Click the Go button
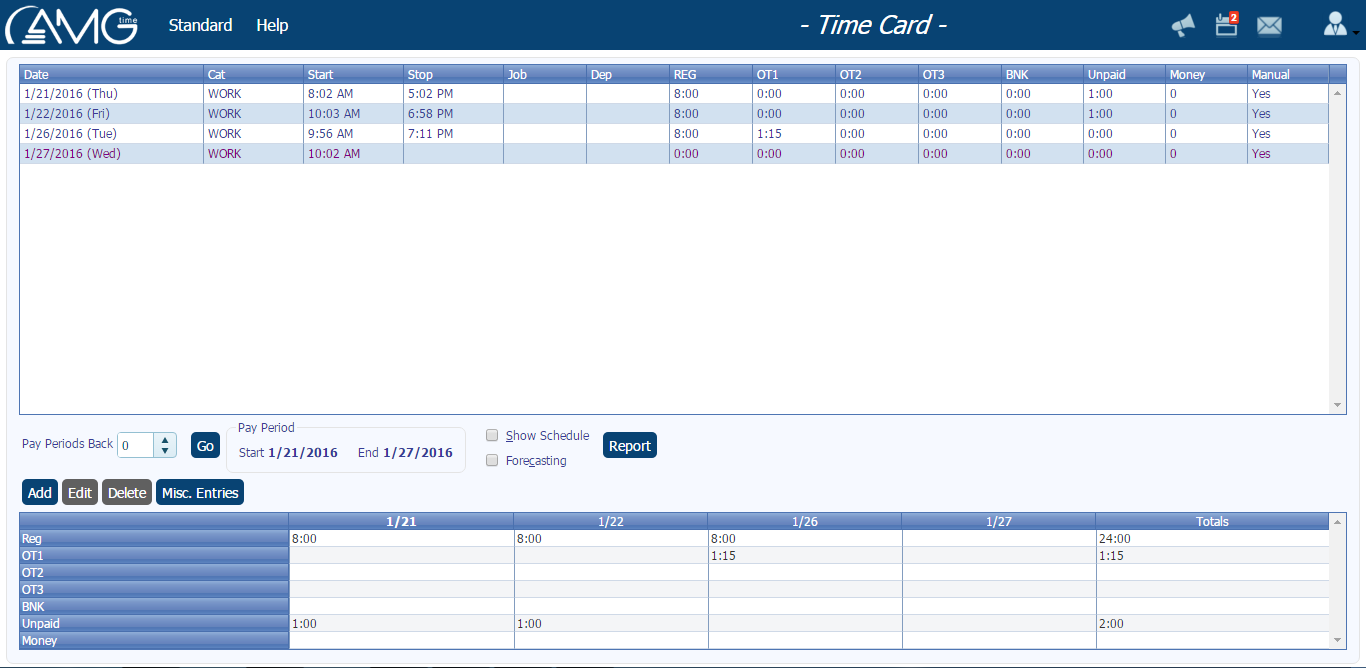 pyautogui.click(x=205, y=445)
